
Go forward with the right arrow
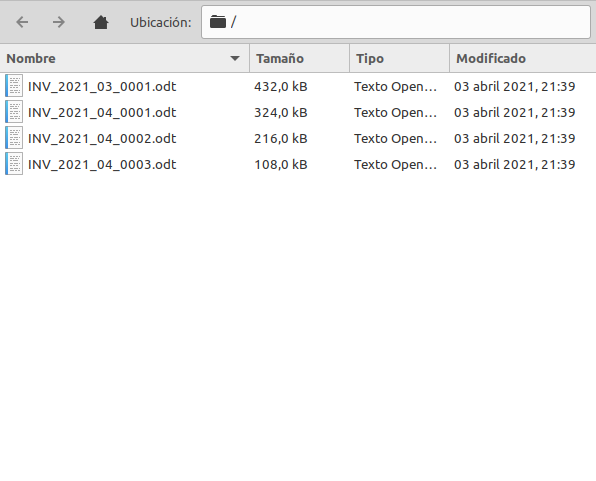pos(59,22)
